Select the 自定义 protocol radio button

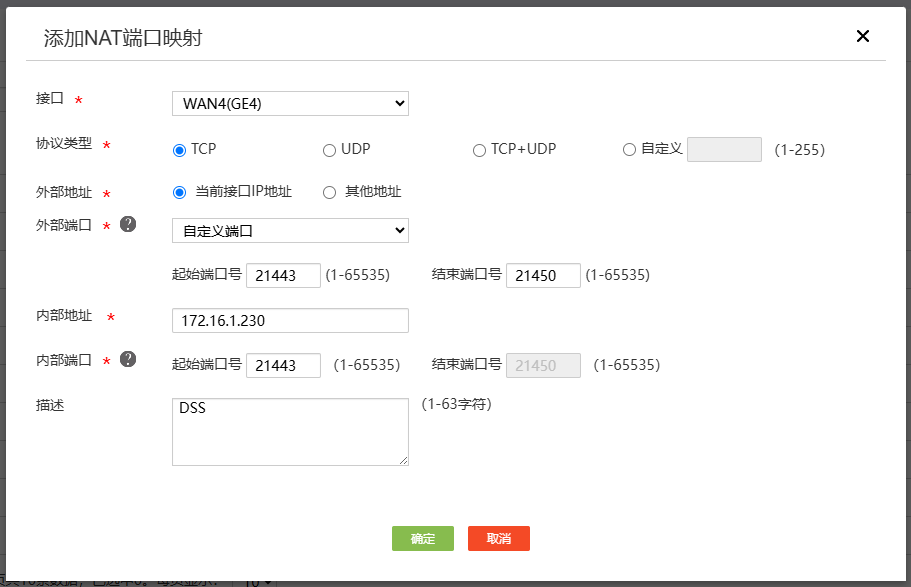pos(629,150)
